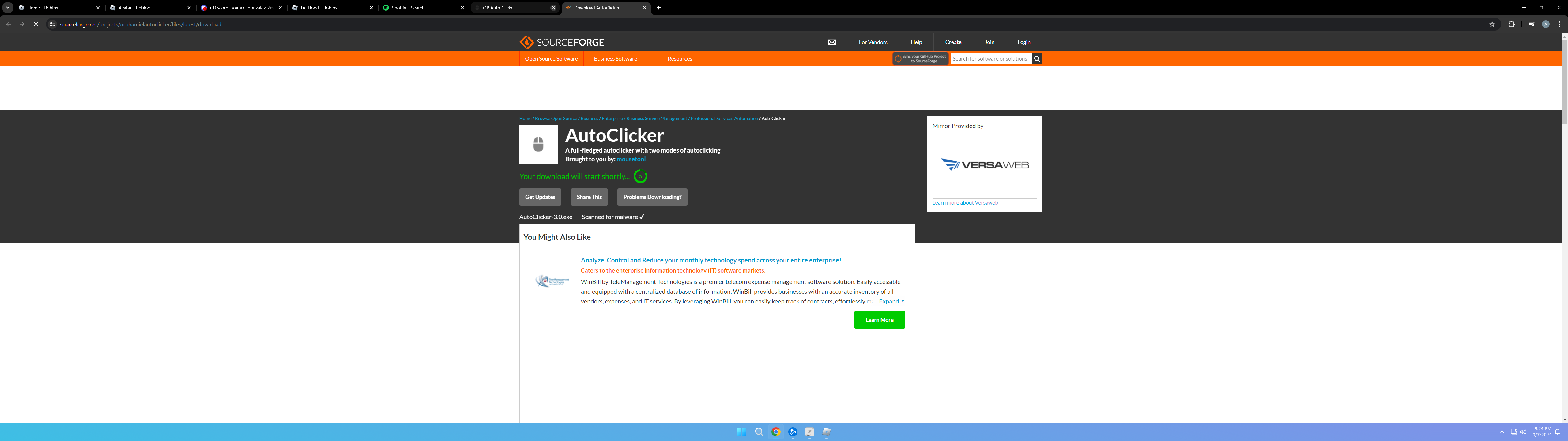This screenshot has height=441, width=1568.
Task: Open the Chrome three-dot menu
Action: pyautogui.click(x=1559, y=24)
